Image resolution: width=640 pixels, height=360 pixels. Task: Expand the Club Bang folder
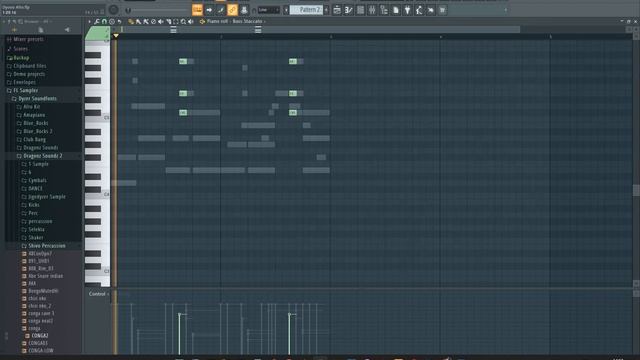pyautogui.click(x=34, y=140)
